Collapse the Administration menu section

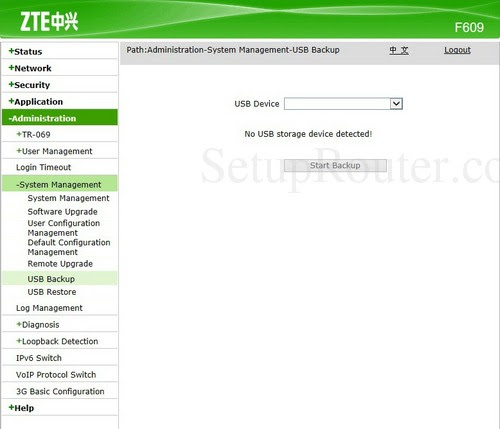(60, 118)
